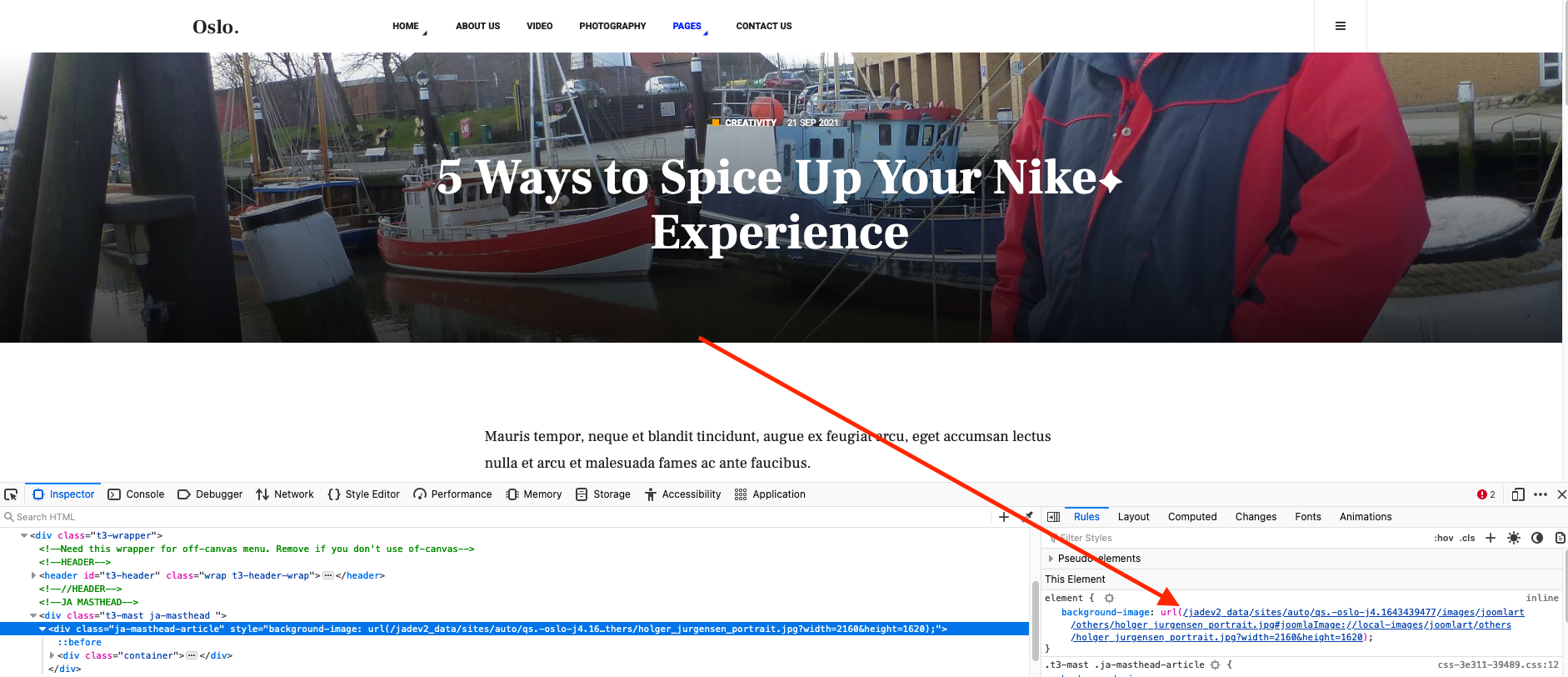Collapse the selected ja-masthead-article div
Viewport: 1568px width, 677px height.
click(x=42, y=629)
